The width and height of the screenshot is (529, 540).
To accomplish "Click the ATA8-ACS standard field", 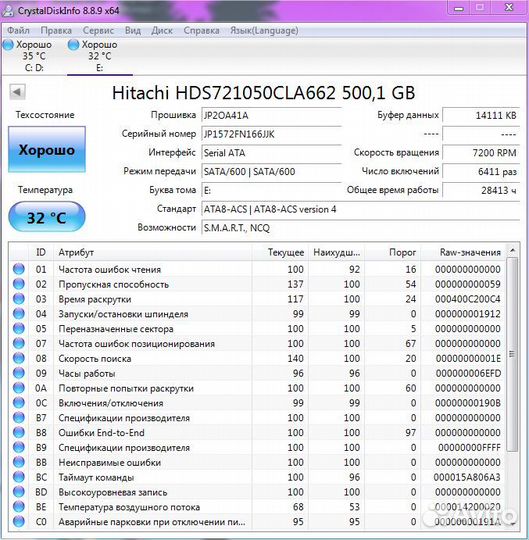I will point(360,209).
